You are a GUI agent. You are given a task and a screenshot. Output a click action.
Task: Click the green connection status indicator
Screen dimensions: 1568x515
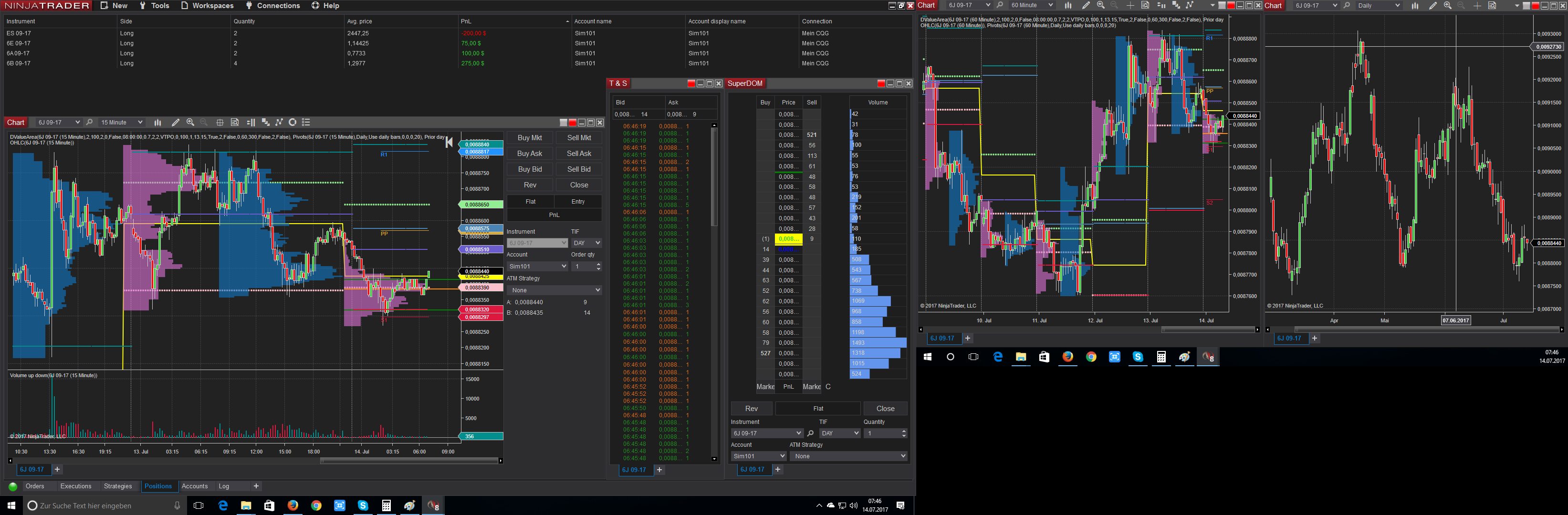click(13, 486)
